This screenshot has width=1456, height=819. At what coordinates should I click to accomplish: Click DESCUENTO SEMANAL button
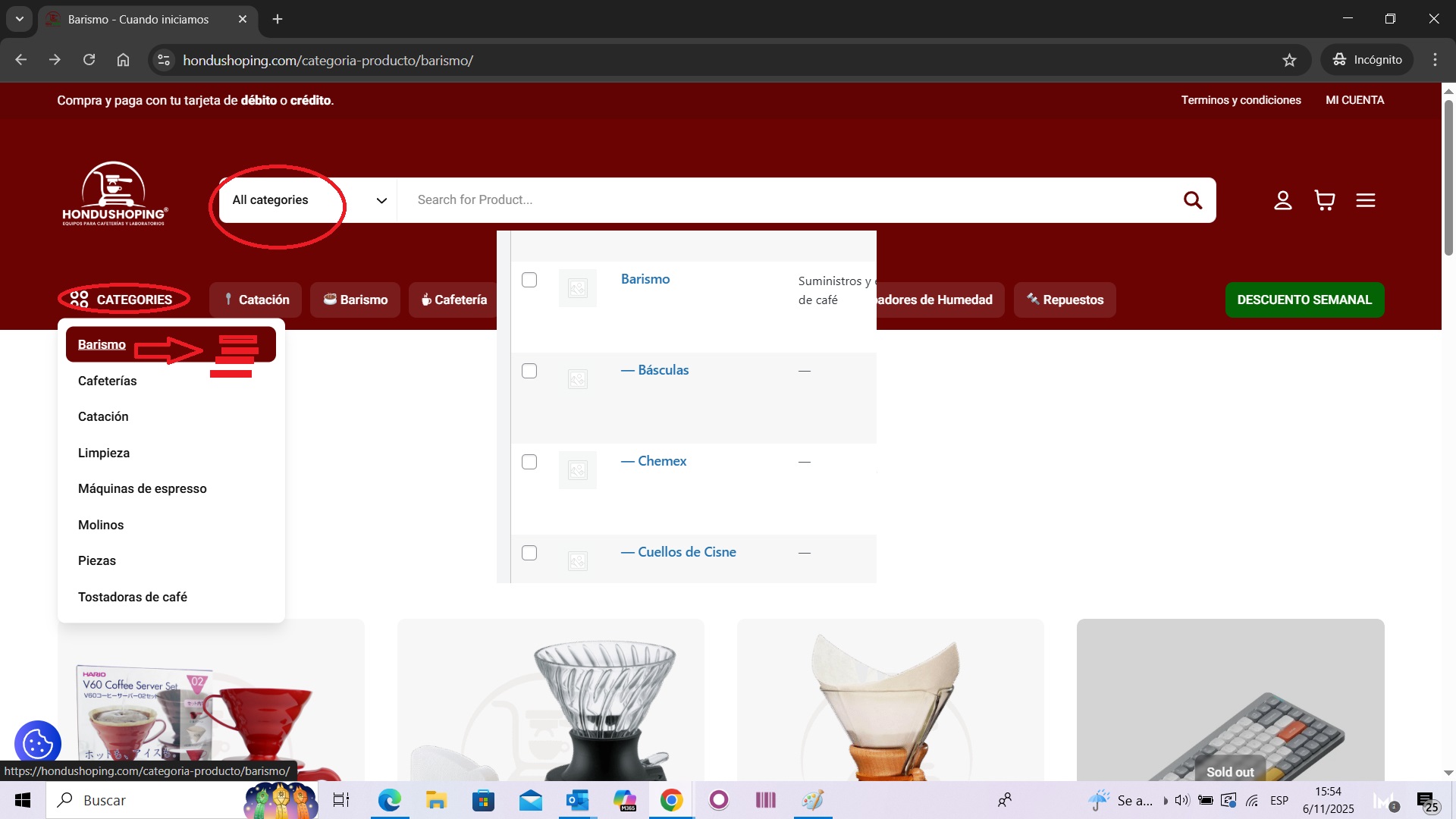[x=1304, y=300]
